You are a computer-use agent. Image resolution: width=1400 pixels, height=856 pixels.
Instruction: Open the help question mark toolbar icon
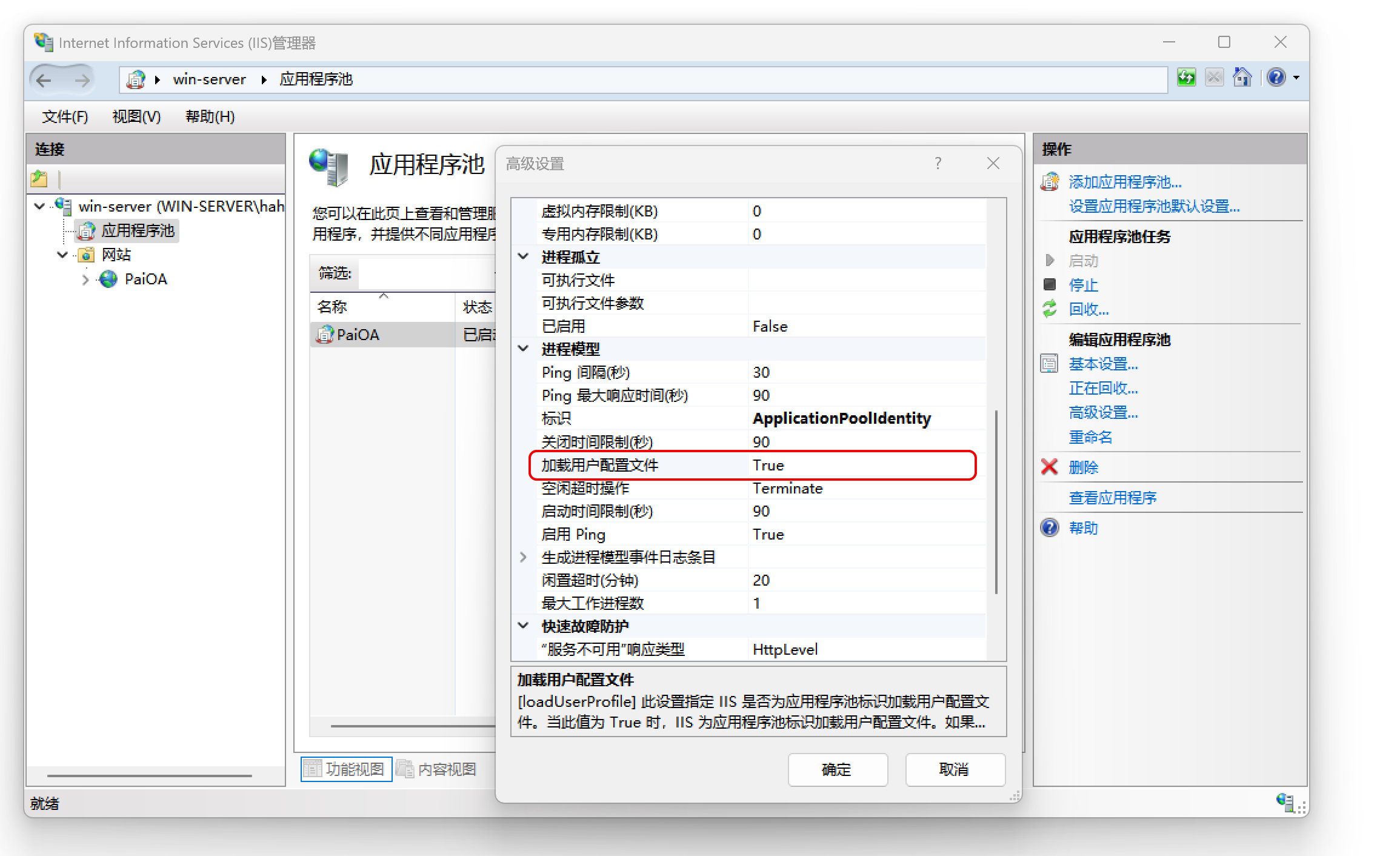click(1276, 78)
